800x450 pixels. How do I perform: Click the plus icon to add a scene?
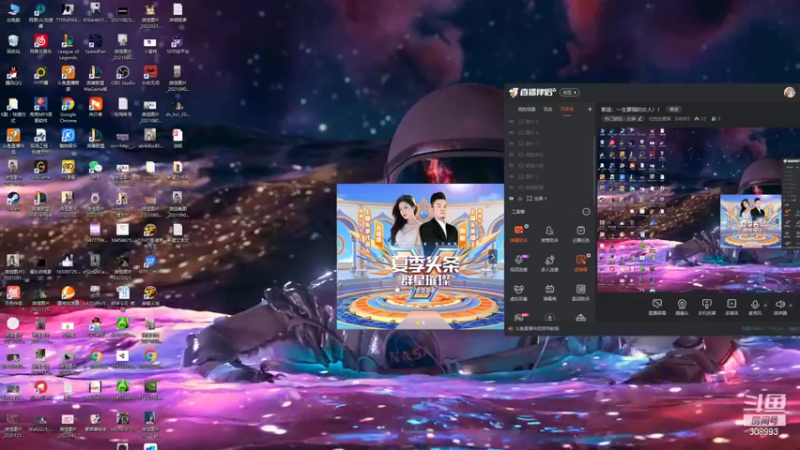pyautogui.click(x=590, y=109)
